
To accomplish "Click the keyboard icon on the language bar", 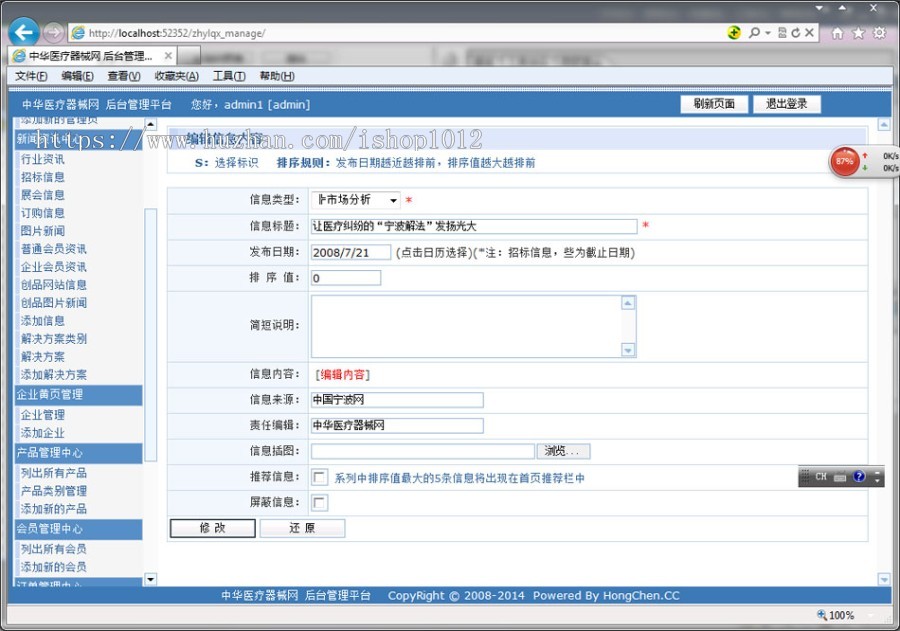I will pos(840,477).
